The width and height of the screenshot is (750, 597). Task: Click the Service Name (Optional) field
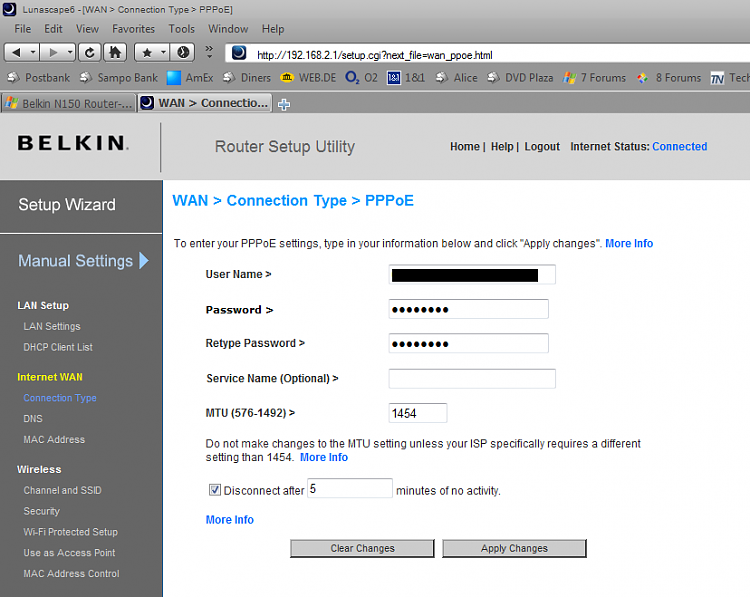(x=472, y=378)
